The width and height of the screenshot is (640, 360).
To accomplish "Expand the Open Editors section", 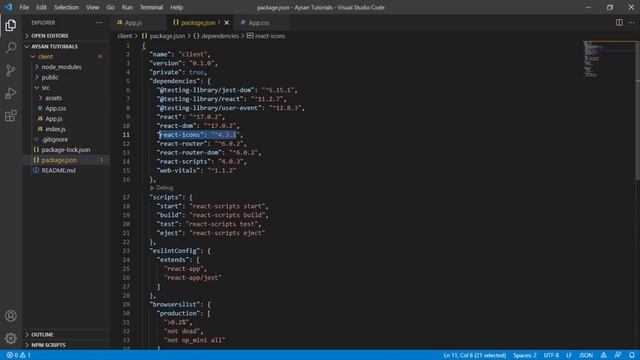I will tap(66, 36).
